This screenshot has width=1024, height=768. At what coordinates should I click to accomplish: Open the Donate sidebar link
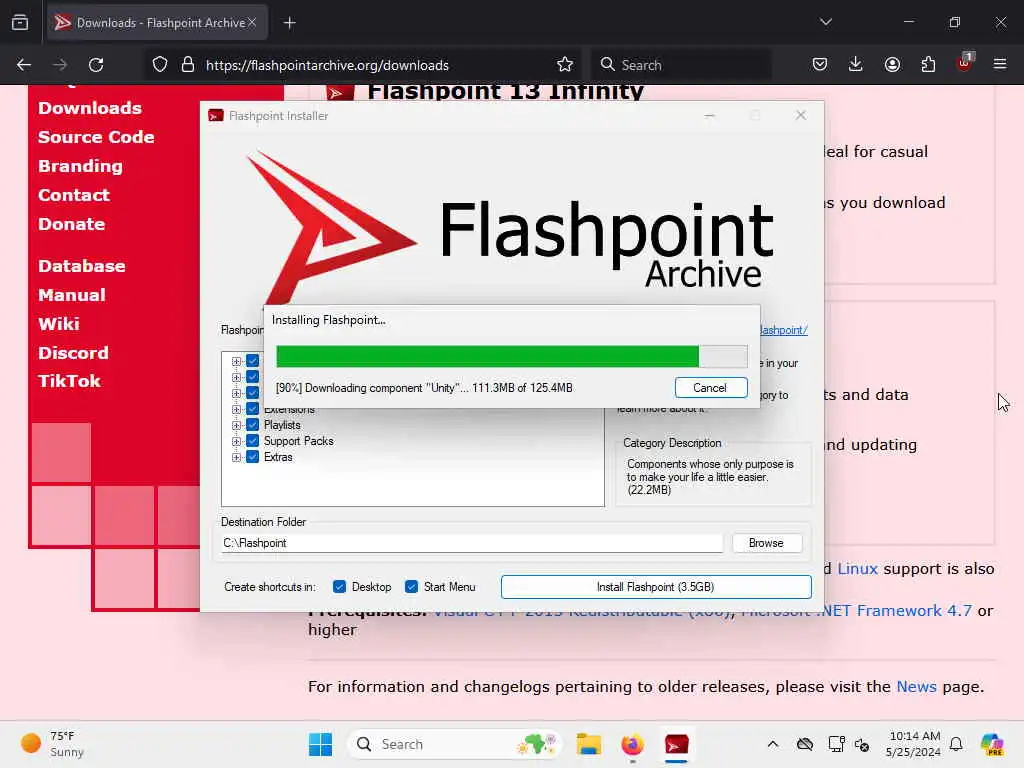pyautogui.click(x=71, y=224)
